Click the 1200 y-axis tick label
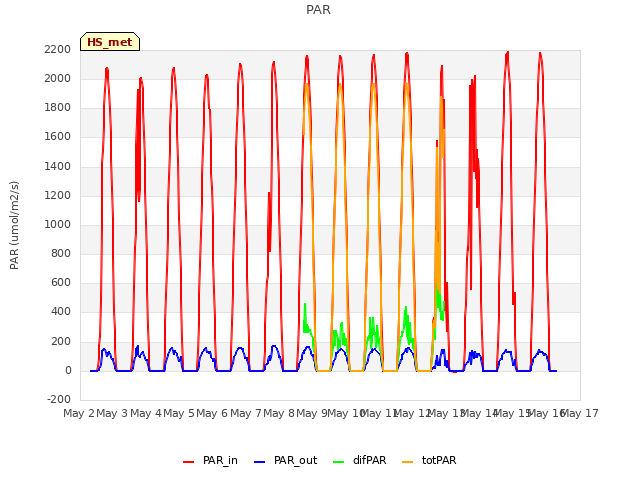Viewport: 640px width, 480px height. click(58, 195)
